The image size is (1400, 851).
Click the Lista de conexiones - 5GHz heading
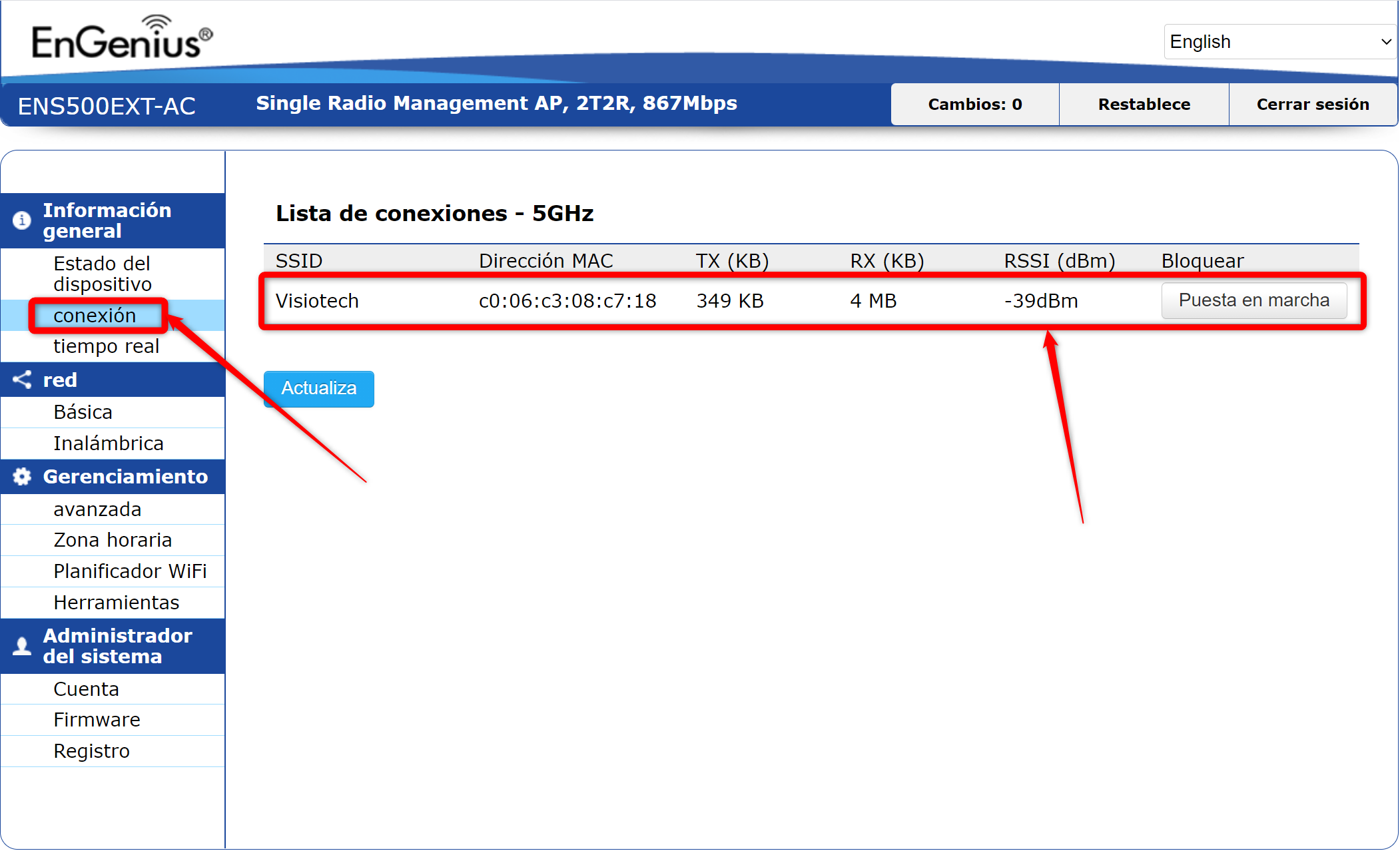(435, 214)
